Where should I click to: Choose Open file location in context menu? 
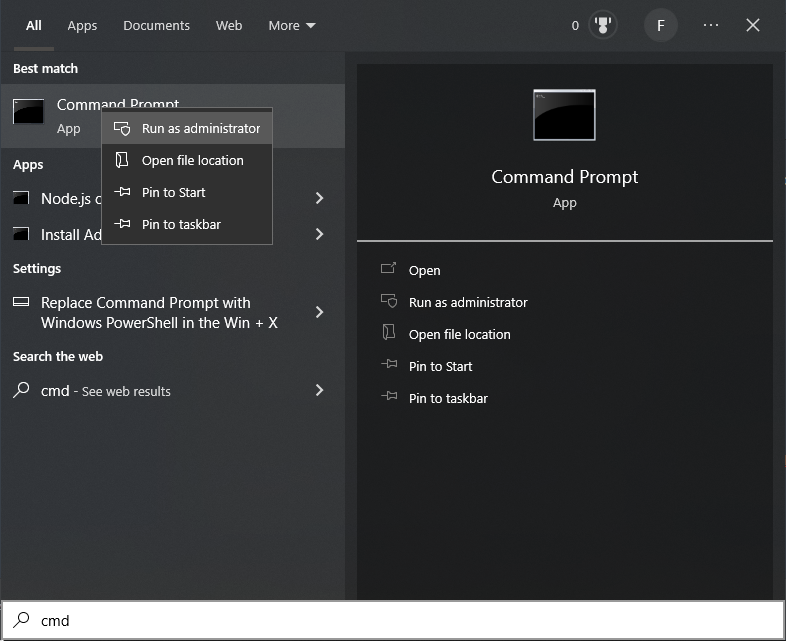(187, 160)
